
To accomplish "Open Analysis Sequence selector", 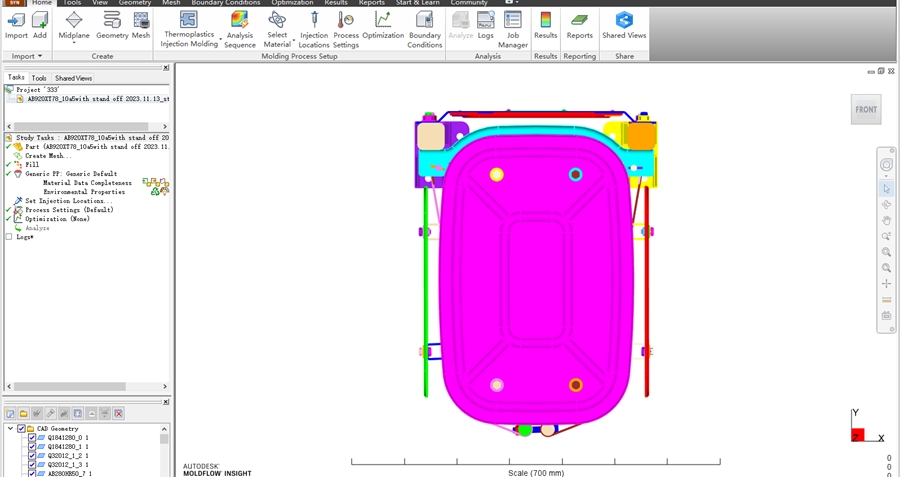I will coord(240,30).
